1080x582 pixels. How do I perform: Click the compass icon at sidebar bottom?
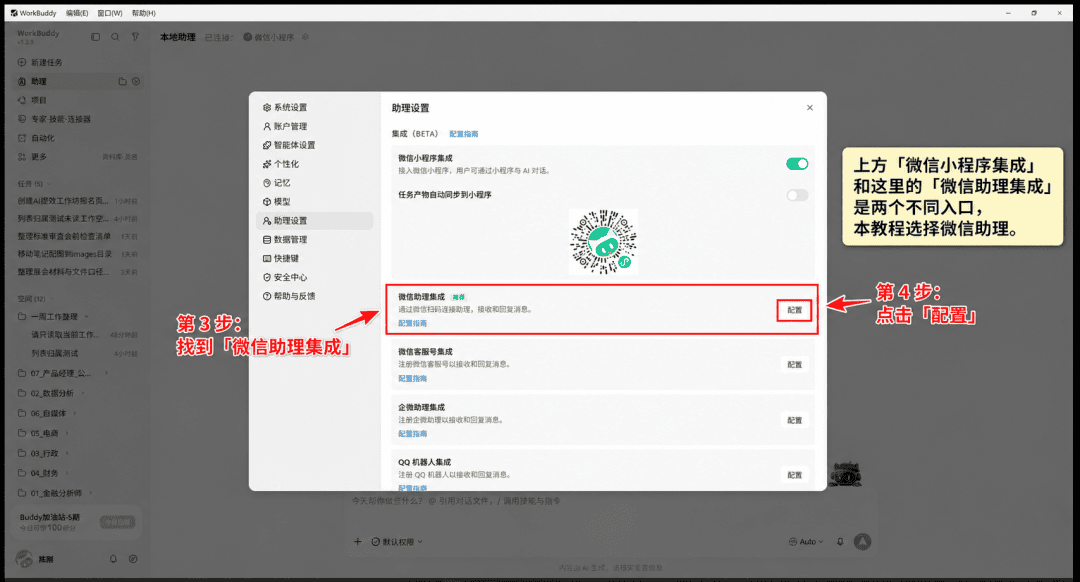[x=133, y=559]
